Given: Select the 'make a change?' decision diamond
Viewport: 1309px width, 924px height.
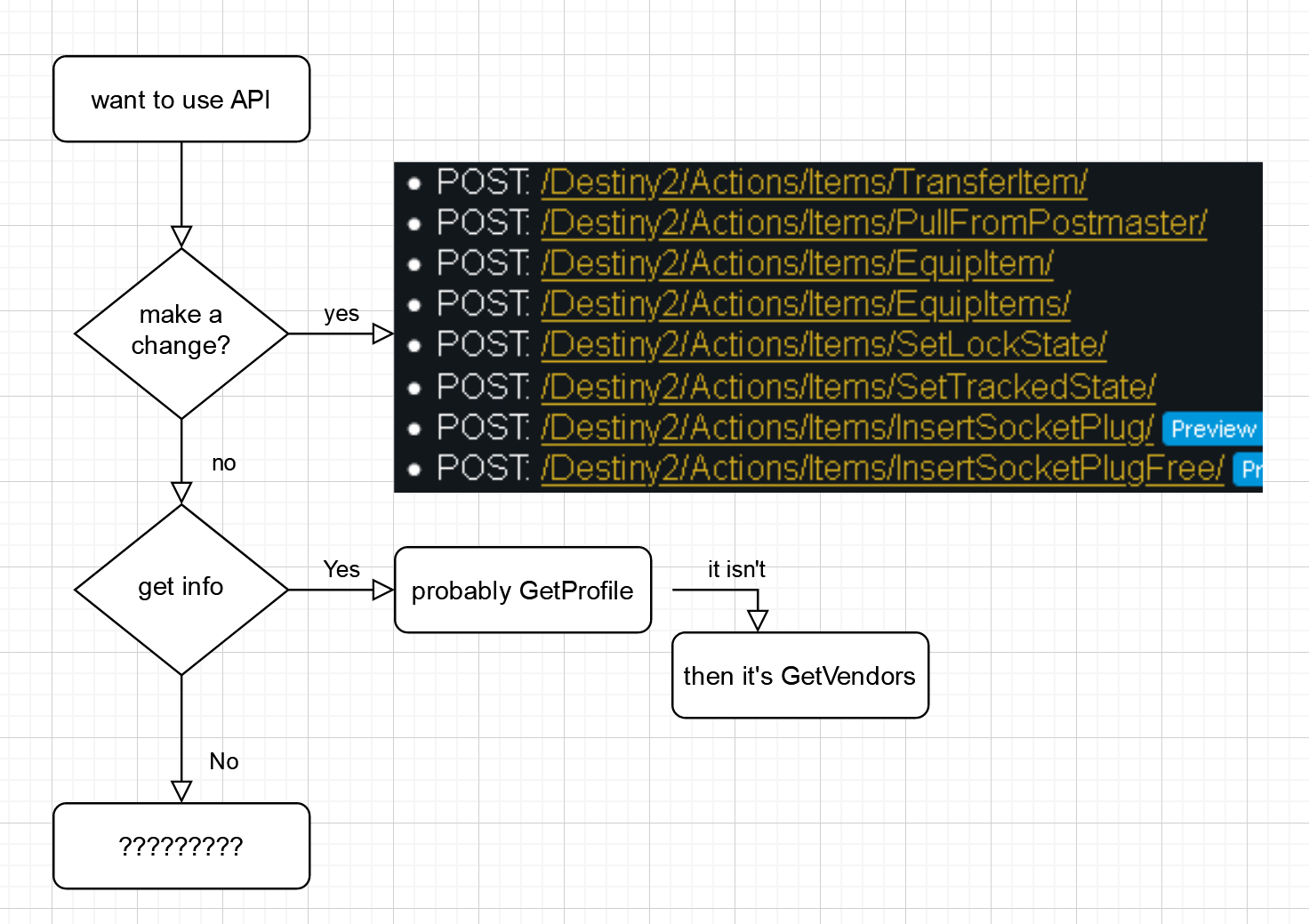Looking at the screenshot, I should (181, 330).
